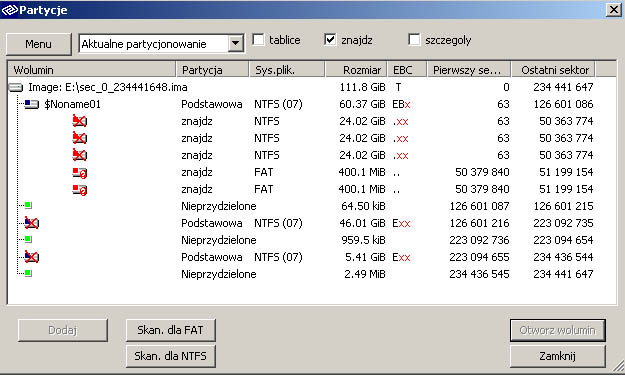Click Podstawowa in the 46.01 GiB row
The height and width of the screenshot is (378, 625).
pyautogui.click(x=212, y=223)
